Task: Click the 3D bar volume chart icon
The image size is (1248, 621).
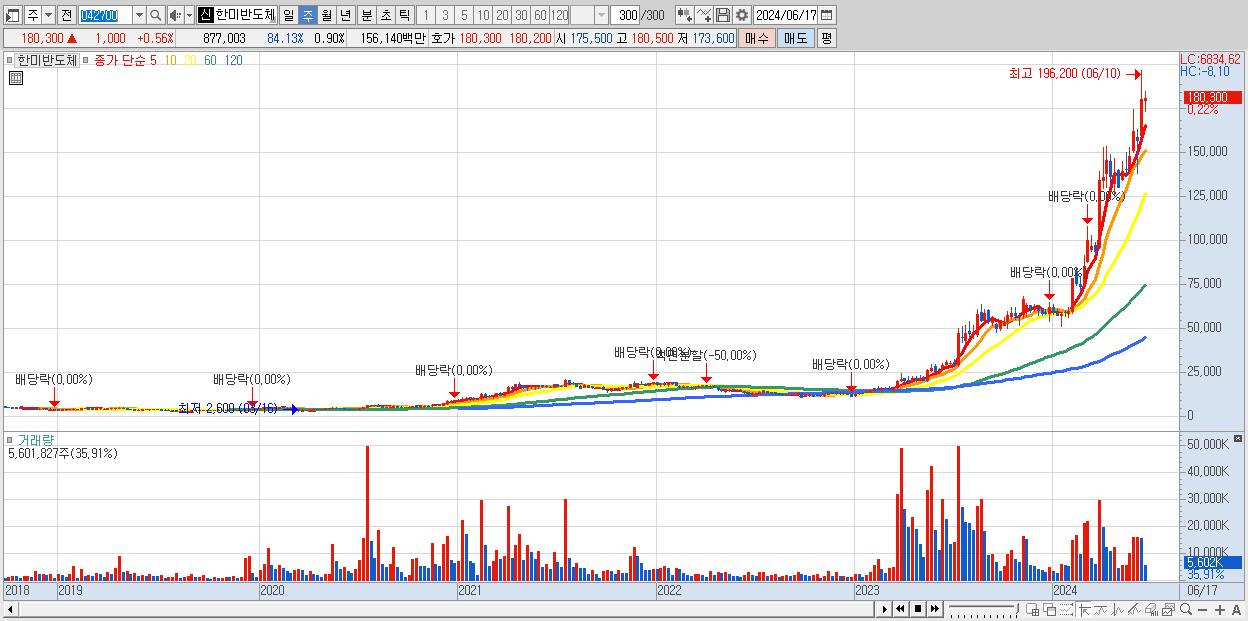Action: click(x=1151, y=609)
